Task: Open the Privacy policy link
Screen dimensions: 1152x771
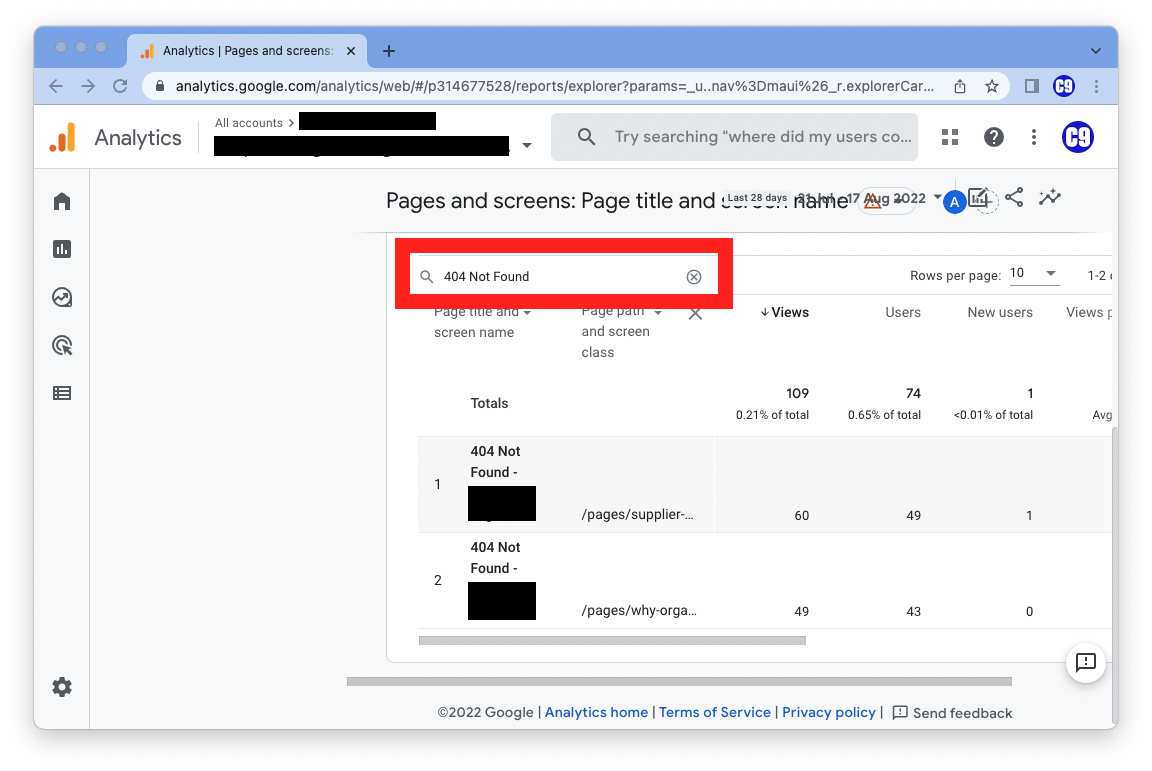Action: (828, 712)
